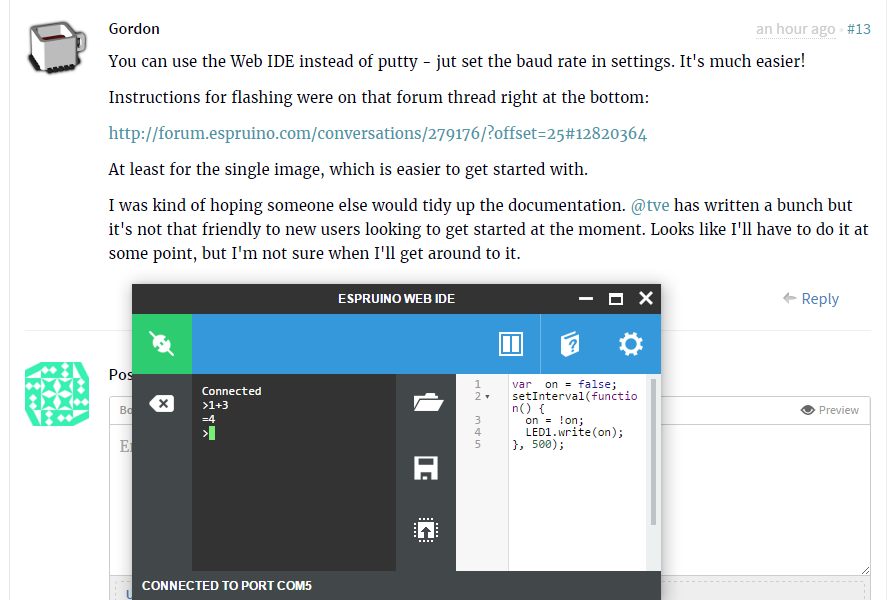Click the green patterned user avatar

click(57, 394)
